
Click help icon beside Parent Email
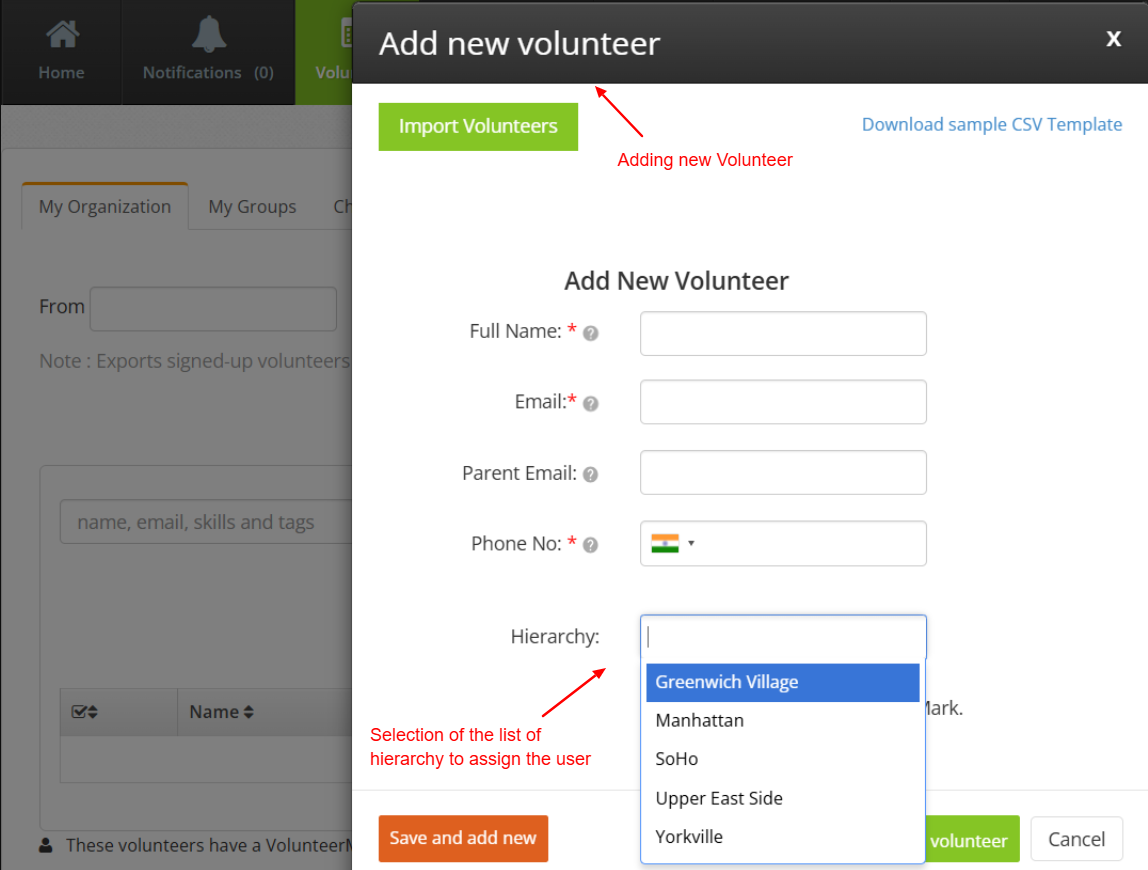click(589, 475)
